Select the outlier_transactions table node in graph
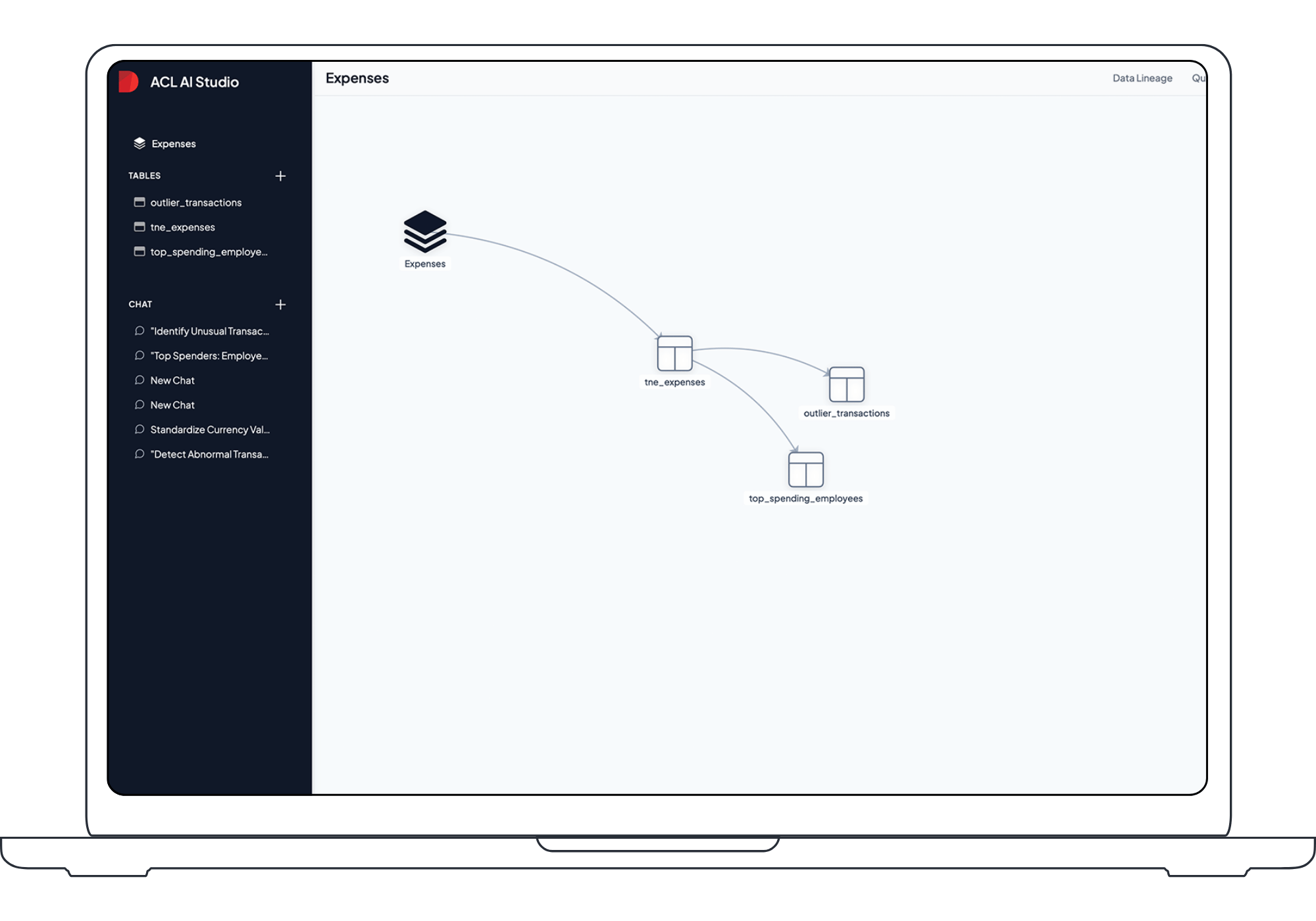Screen dimensions: 1316x921 (846, 384)
